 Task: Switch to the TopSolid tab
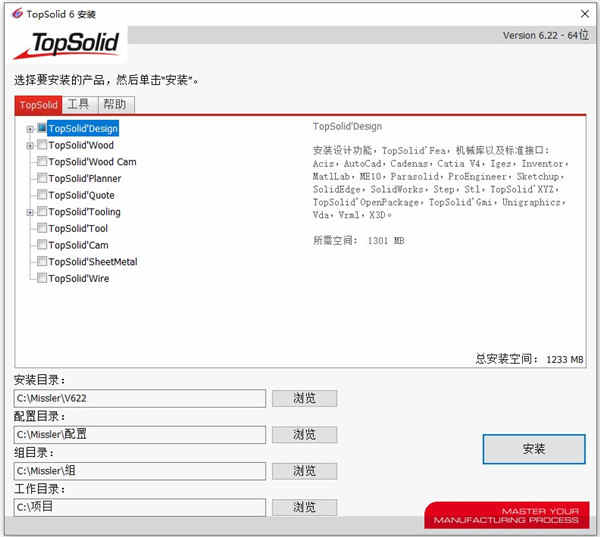point(38,105)
